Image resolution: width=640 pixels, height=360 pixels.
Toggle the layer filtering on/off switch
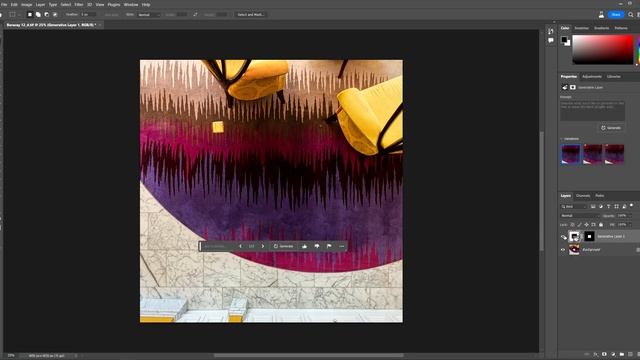point(631,205)
